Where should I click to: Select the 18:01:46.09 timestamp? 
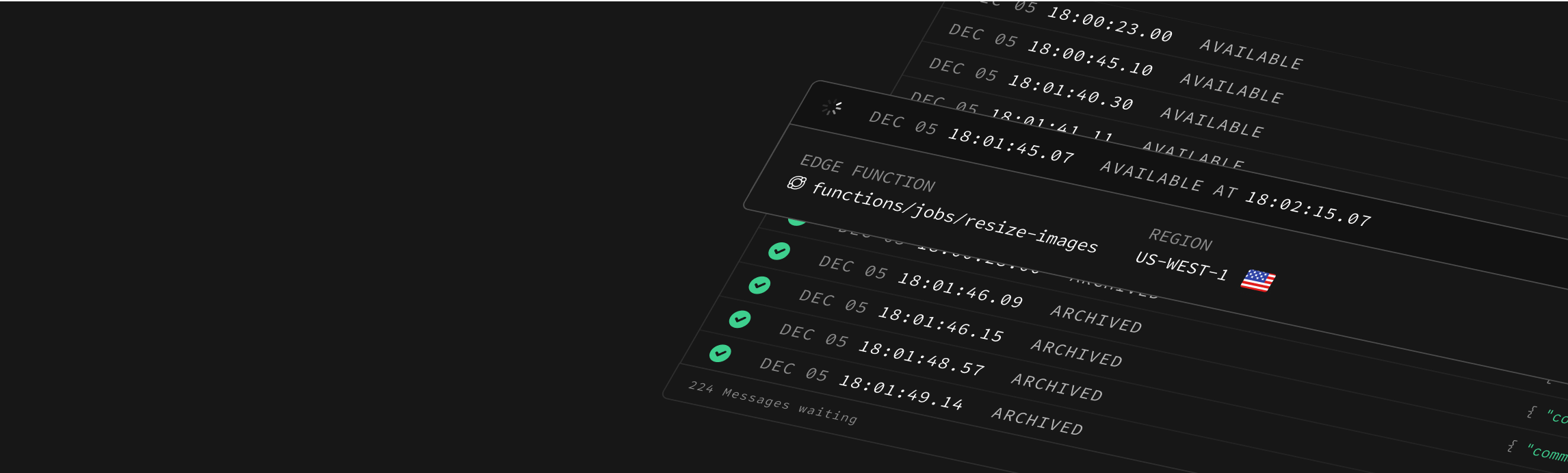pyautogui.click(x=960, y=290)
